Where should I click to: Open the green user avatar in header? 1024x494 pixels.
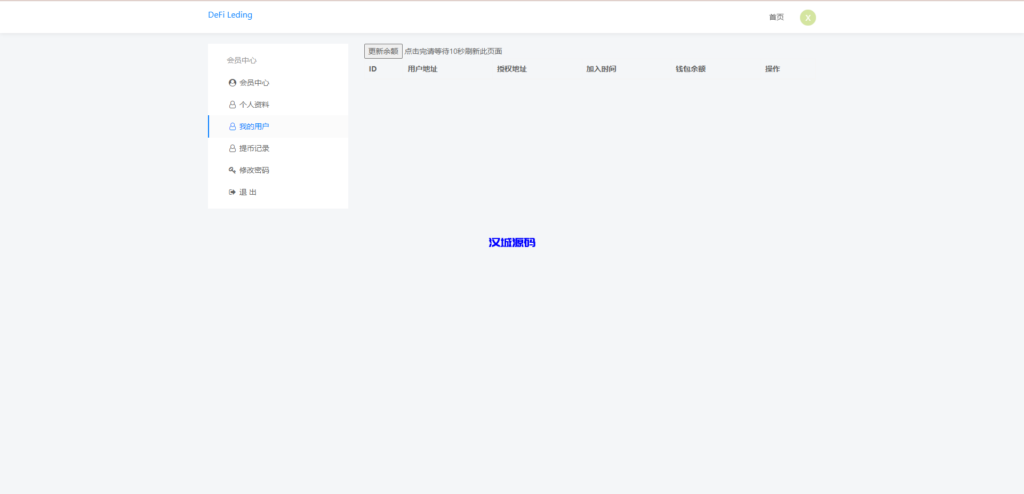coord(807,17)
